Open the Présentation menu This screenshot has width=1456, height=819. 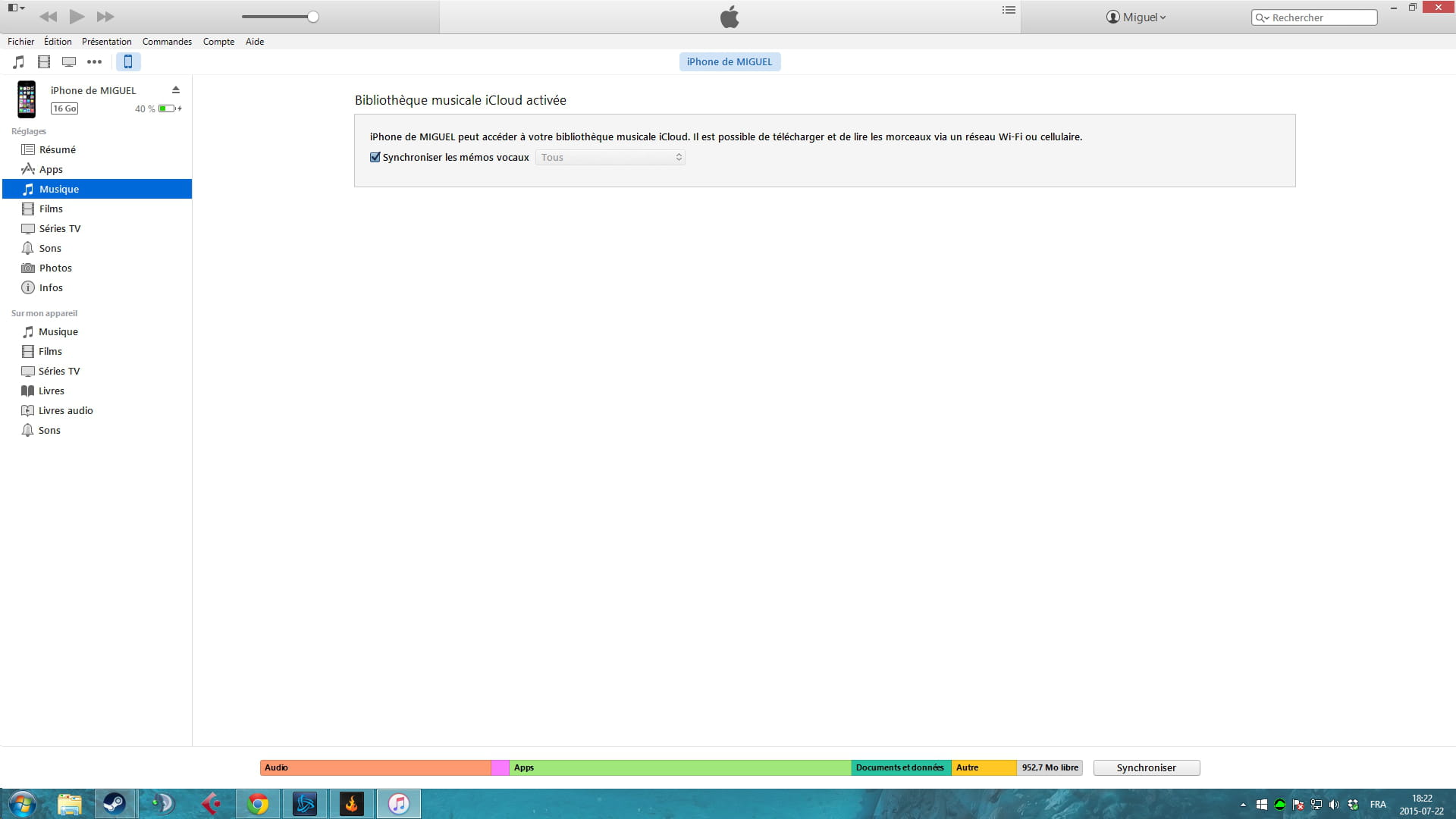tap(106, 42)
